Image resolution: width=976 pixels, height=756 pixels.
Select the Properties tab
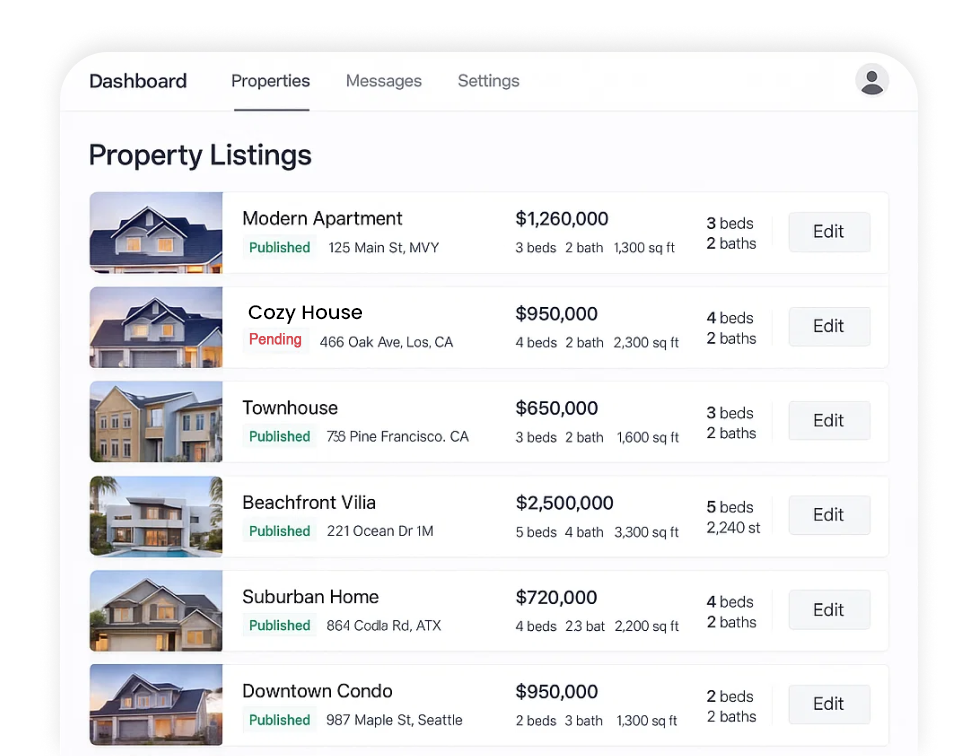270,81
